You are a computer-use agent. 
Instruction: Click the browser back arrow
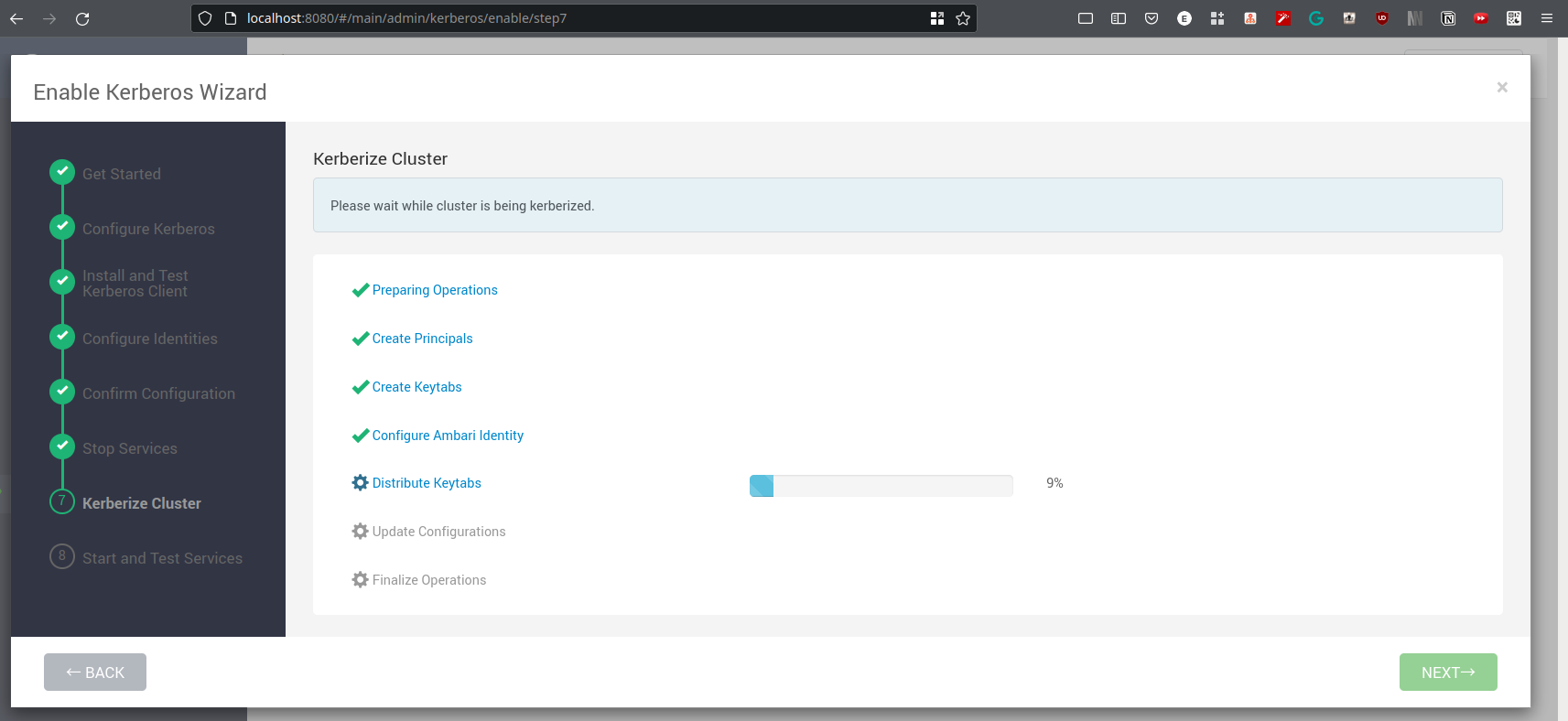(16, 18)
